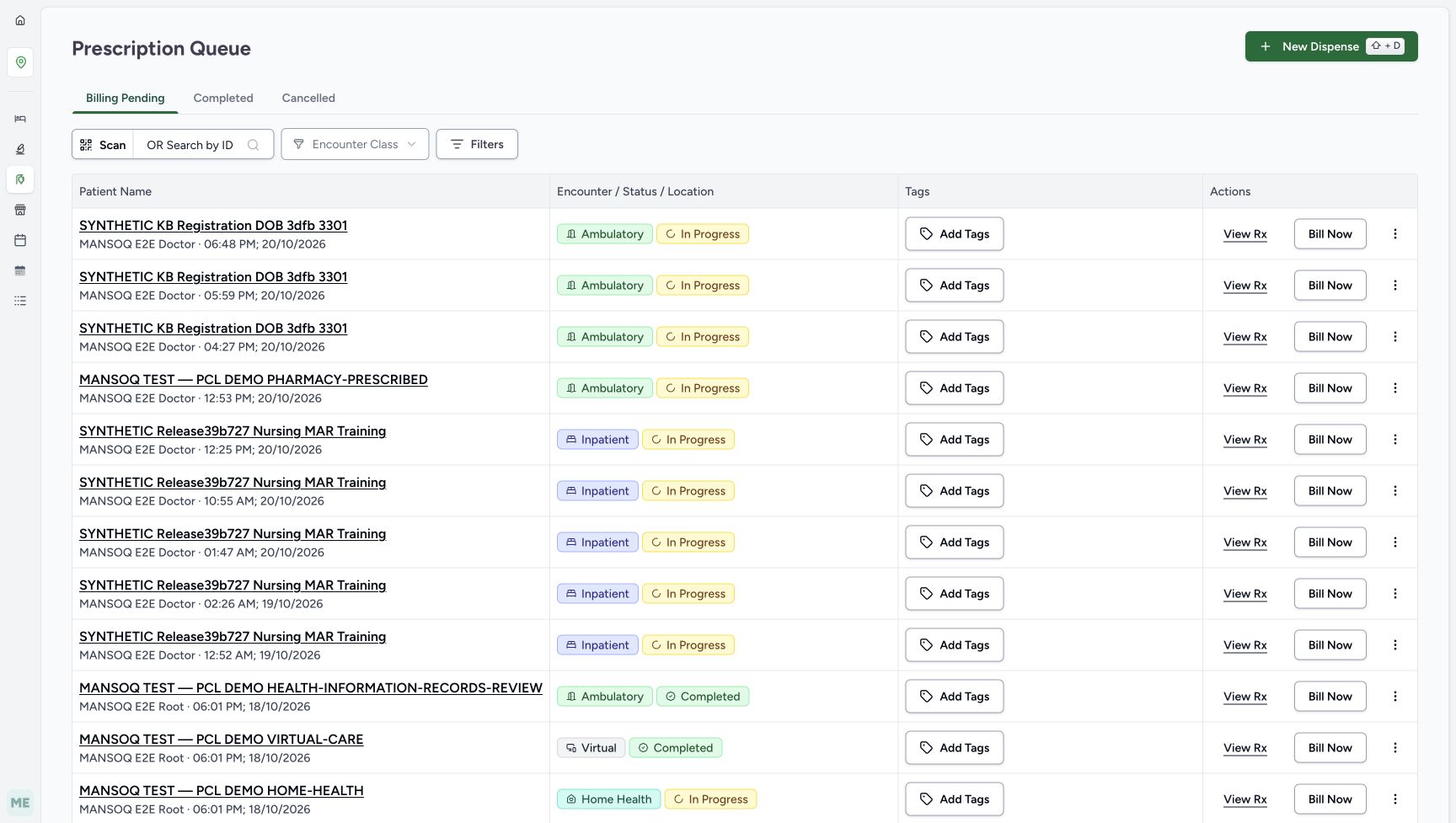Open patient SYNTHETIC Release39b727 at 01:47 AM
This screenshot has height=823, width=1456.
233,534
